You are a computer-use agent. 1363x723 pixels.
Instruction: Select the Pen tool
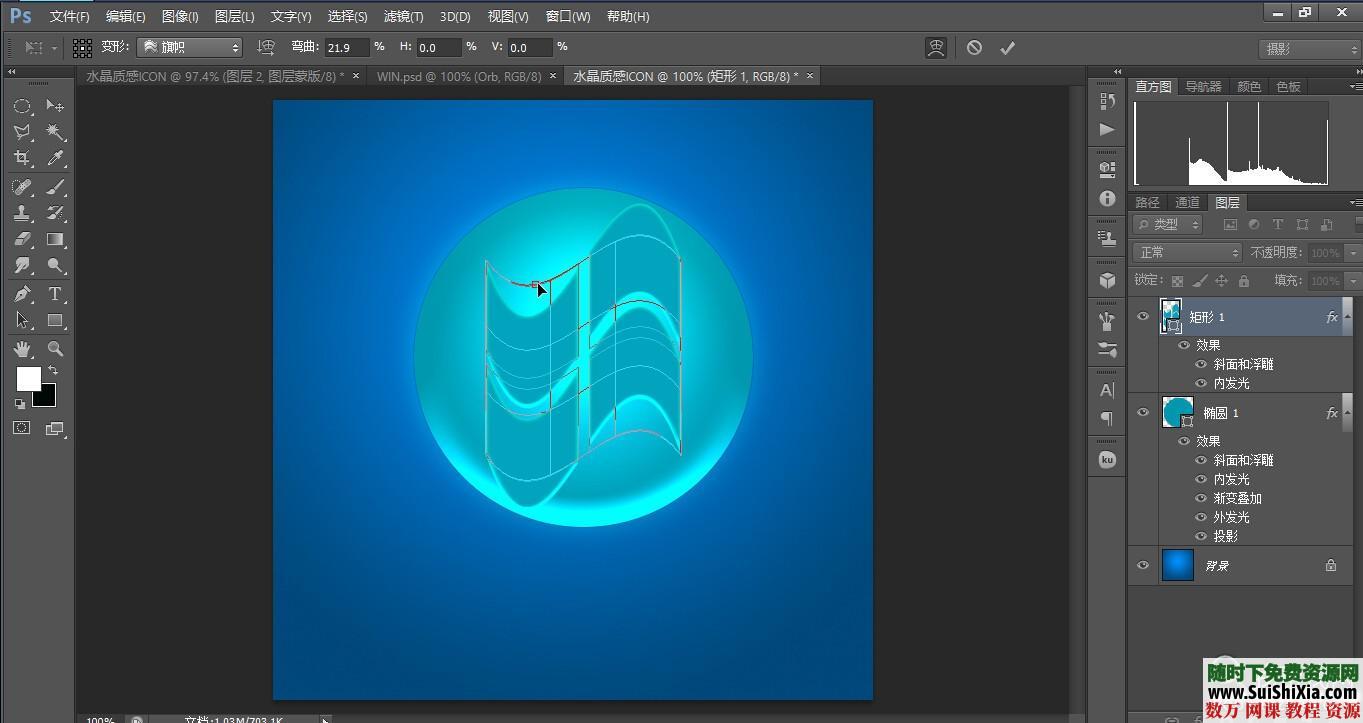pyautogui.click(x=22, y=294)
